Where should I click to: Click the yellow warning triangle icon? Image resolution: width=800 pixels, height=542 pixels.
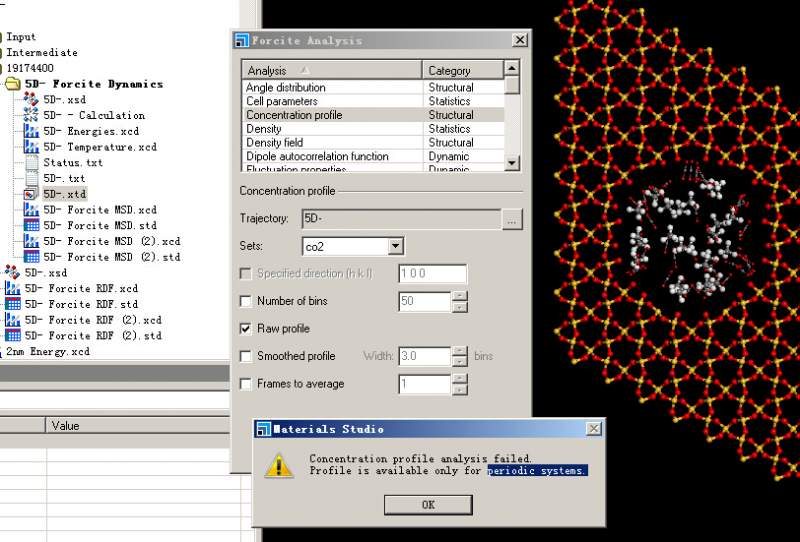coord(279,465)
